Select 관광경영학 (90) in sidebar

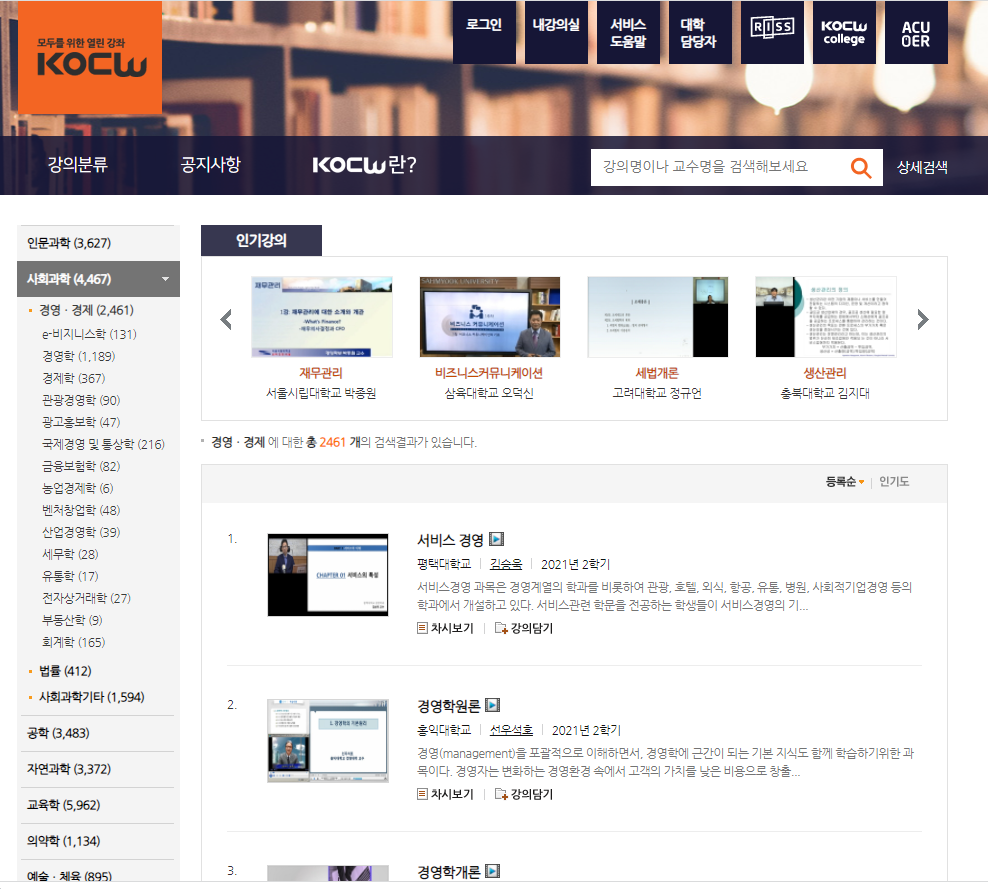[81, 400]
